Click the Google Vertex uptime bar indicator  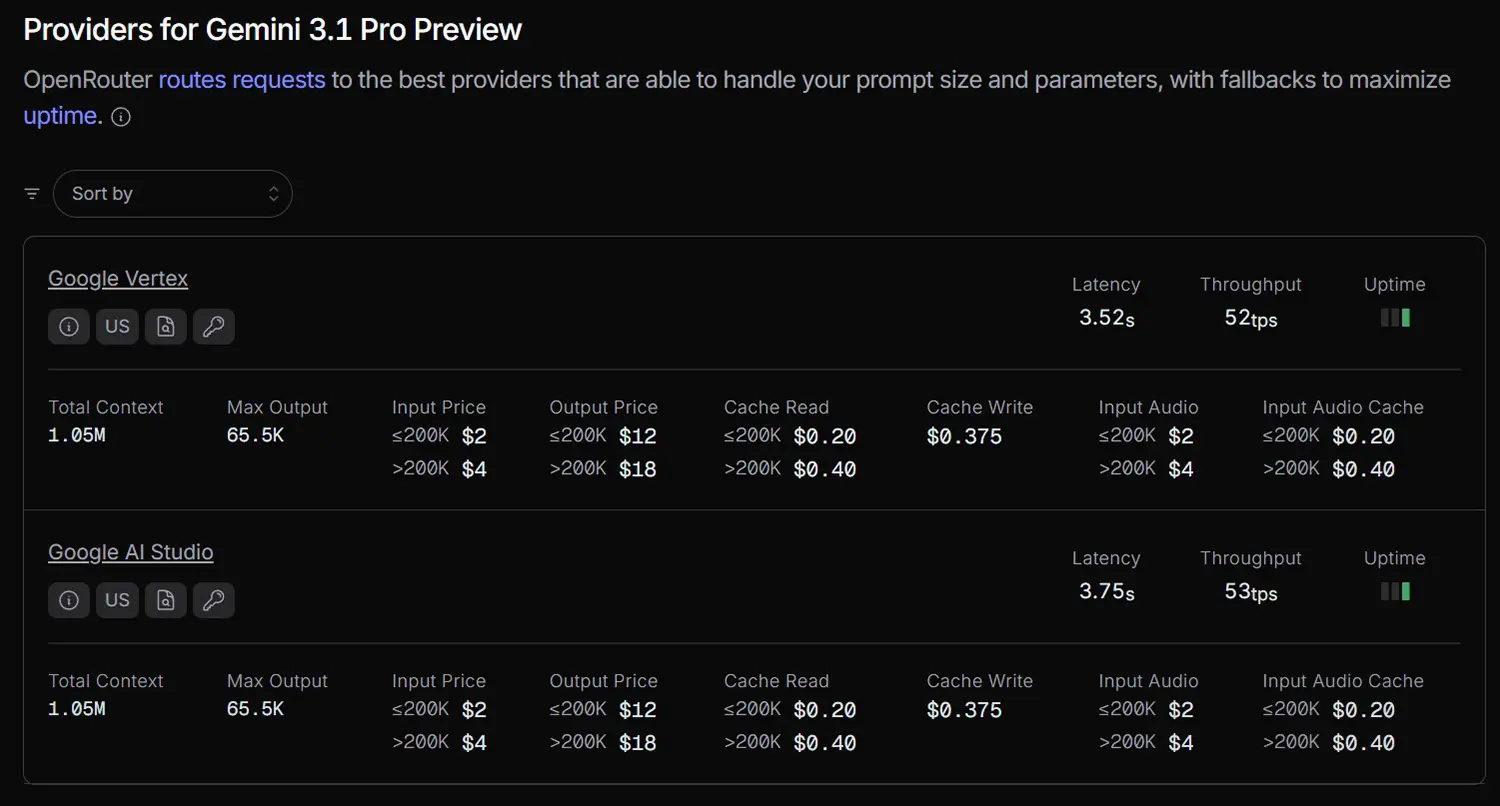tap(1395, 318)
